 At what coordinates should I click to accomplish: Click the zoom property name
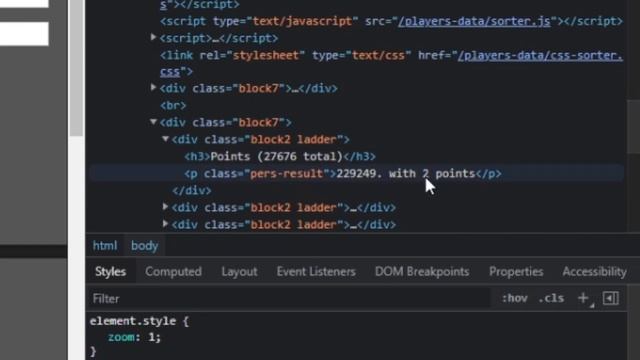[x=121, y=337]
